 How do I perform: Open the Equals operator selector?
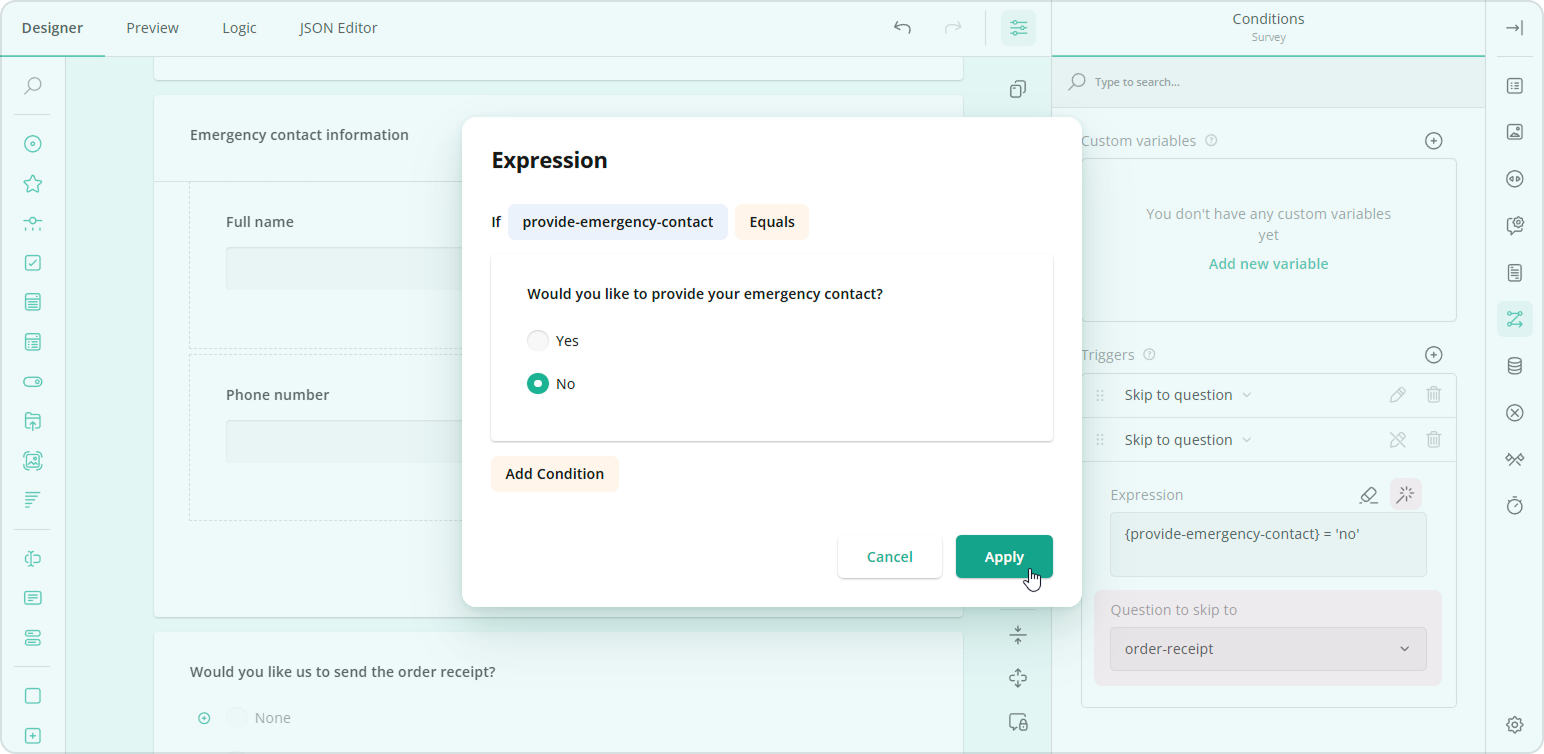click(771, 221)
